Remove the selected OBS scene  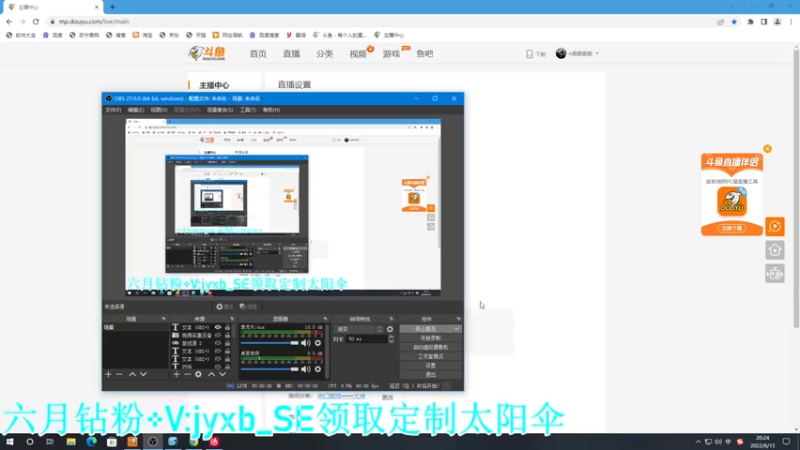(119, 374)
